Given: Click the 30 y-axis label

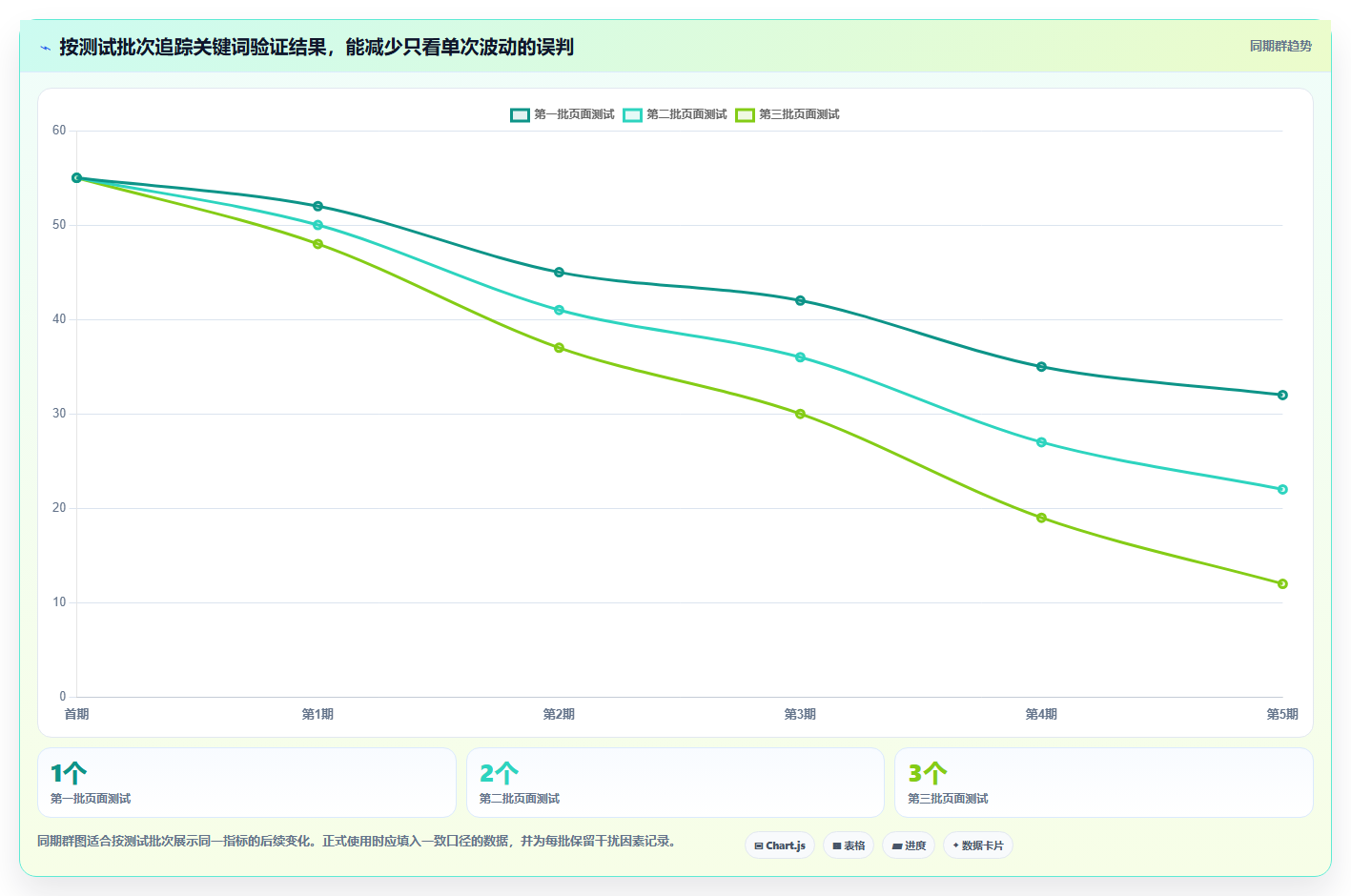Looking at the screenshot, I should (59, 414).
